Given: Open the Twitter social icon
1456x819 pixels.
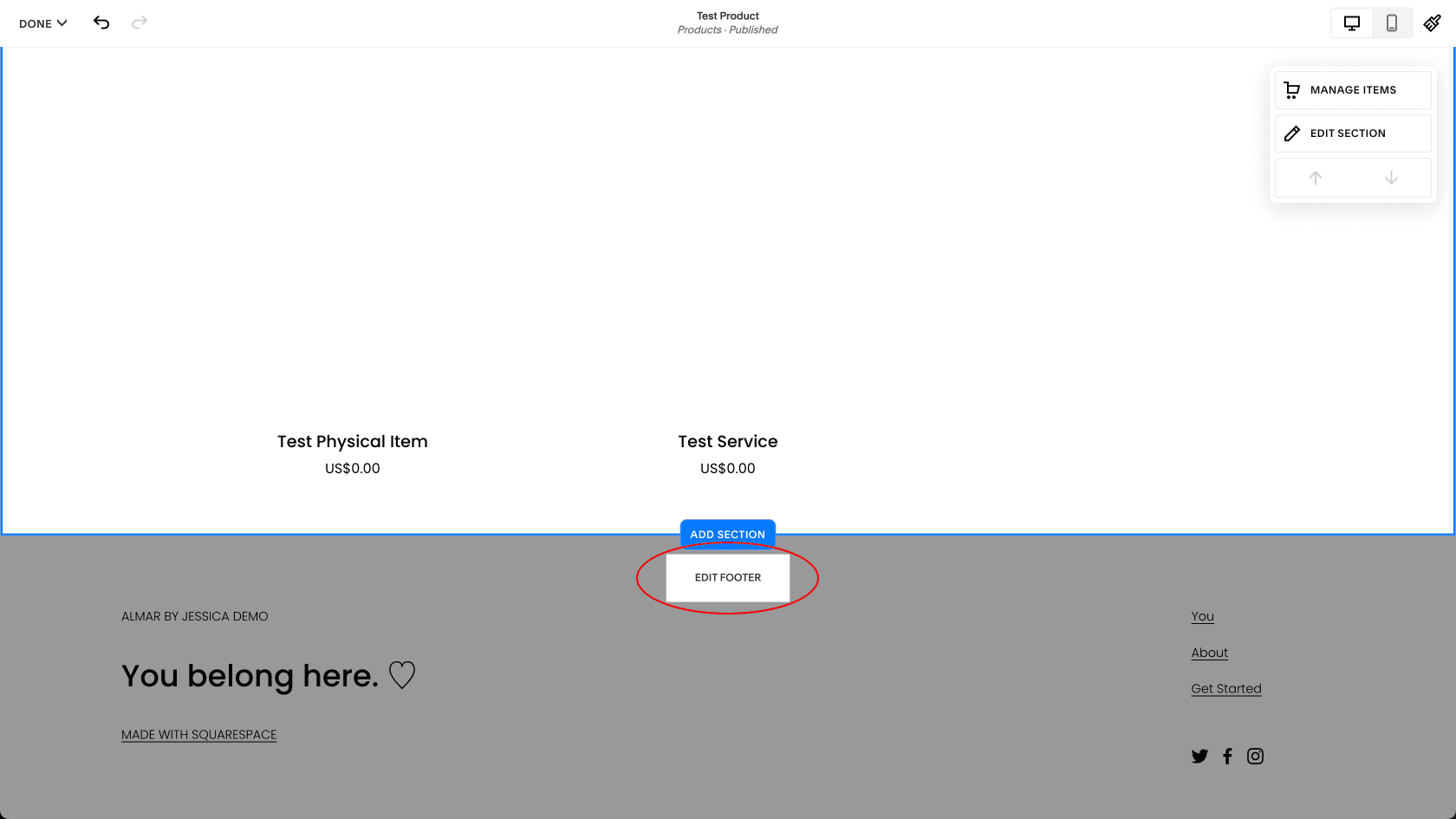Looking at the screenshot, I should pyautogui.click(x=1199, y=757).
